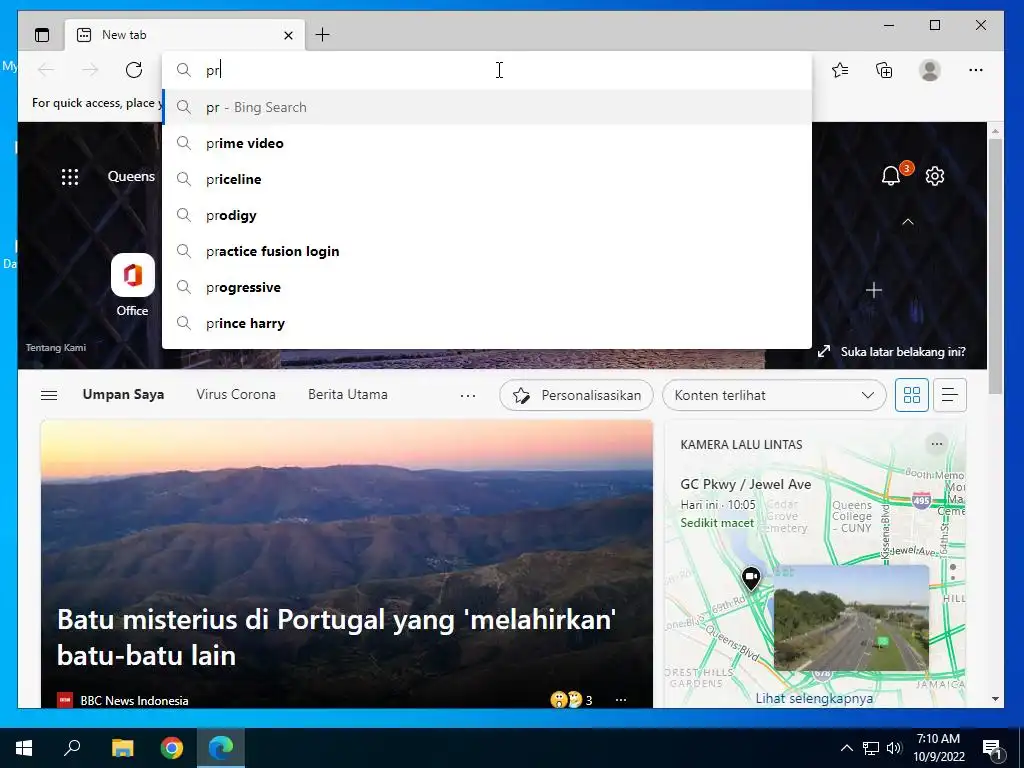Open the network tray icon

point(871,748)
